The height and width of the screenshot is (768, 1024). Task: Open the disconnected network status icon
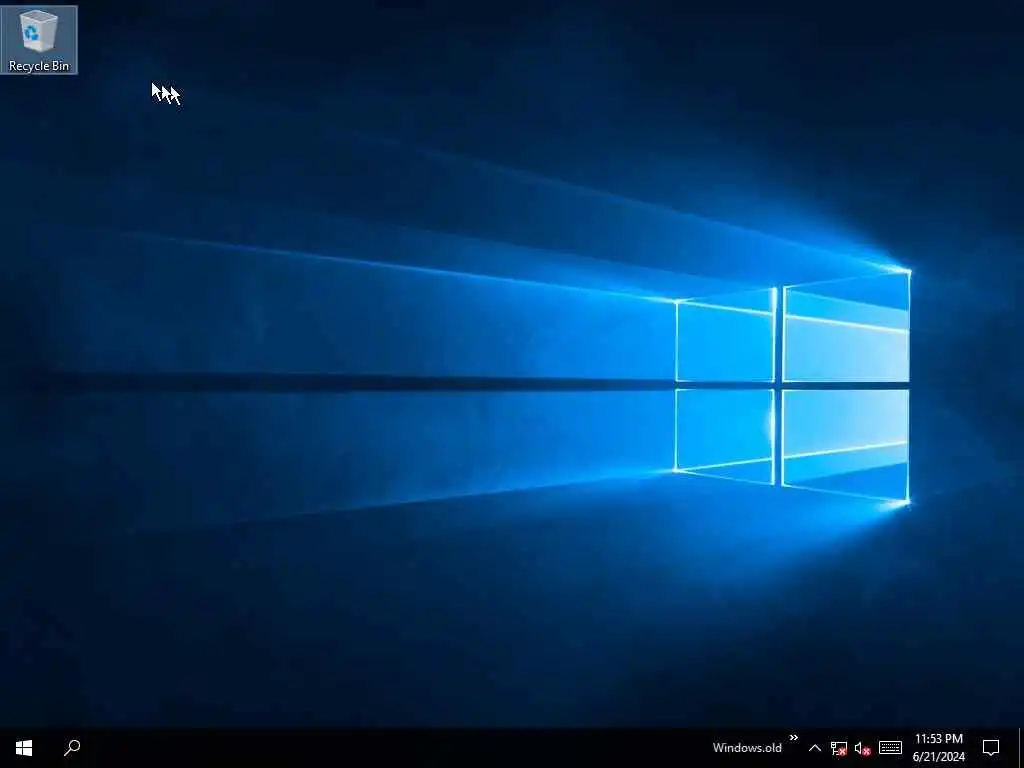coord(839,748)
